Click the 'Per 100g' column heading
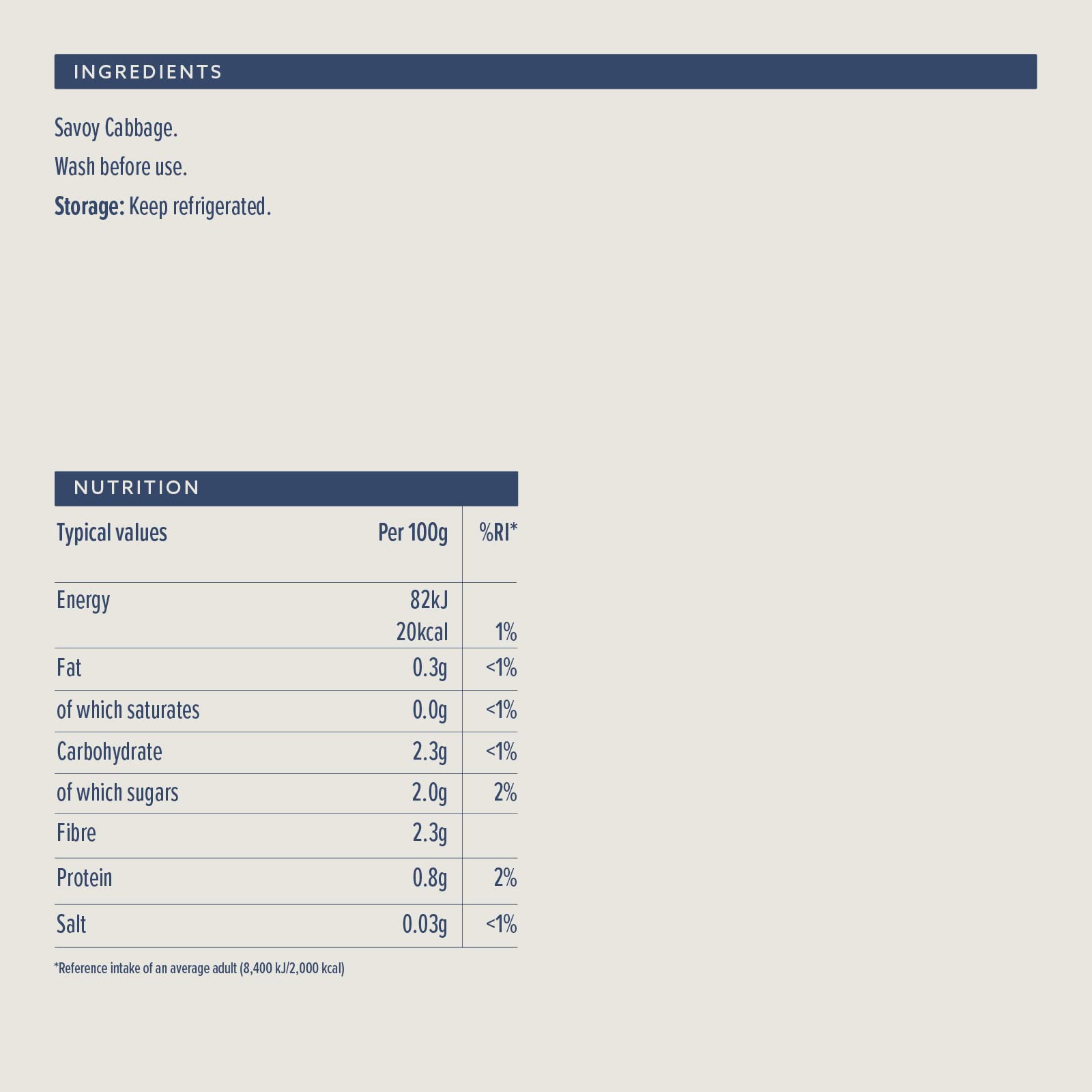 [413, 533]
